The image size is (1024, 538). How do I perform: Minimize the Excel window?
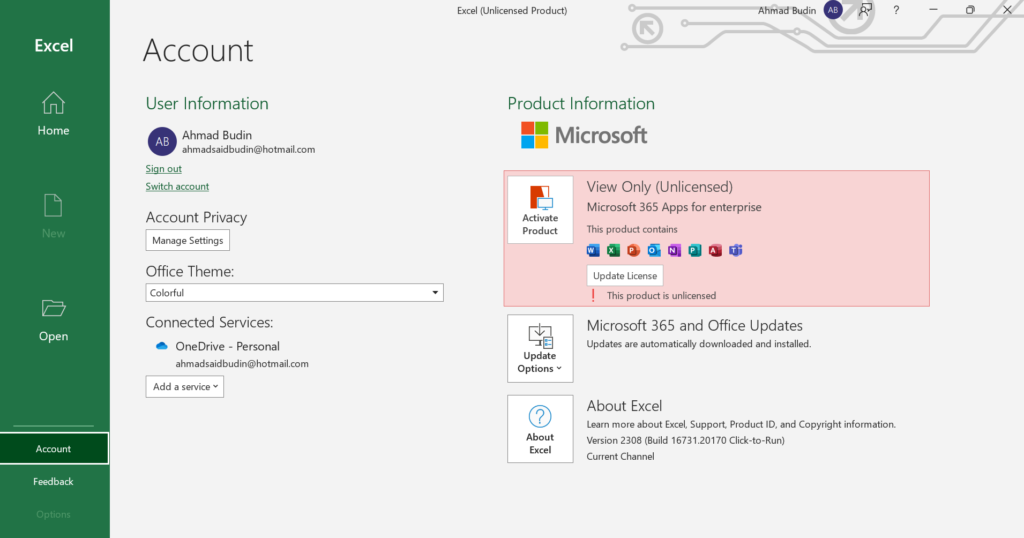click(x=933, y=10)
